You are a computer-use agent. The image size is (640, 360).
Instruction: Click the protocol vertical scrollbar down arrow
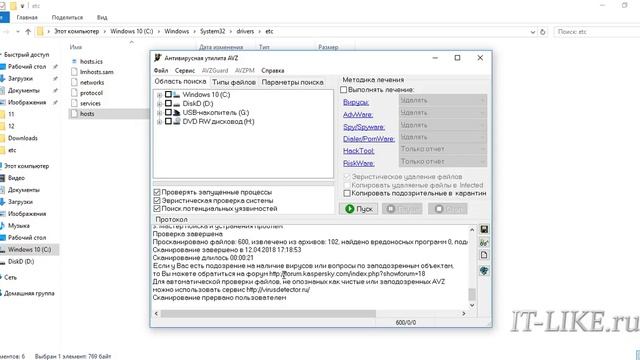point(472,305)
